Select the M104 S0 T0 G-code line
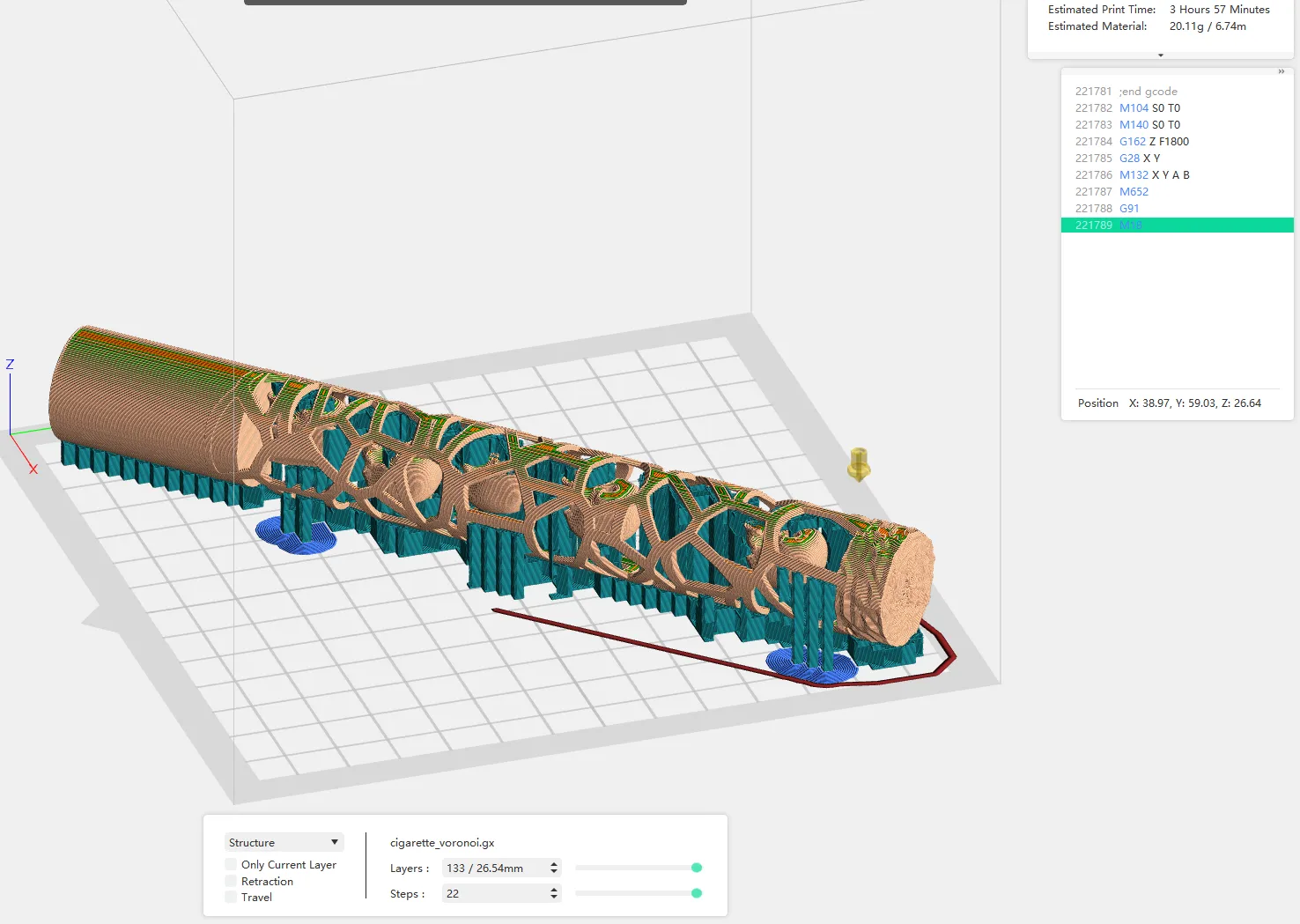The width and height of the screenshot is (1300, 924). point(1149,108)
